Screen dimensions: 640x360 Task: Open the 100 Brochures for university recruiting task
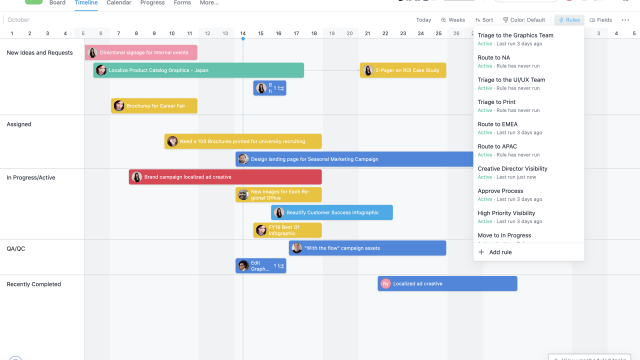click(243, 141)
